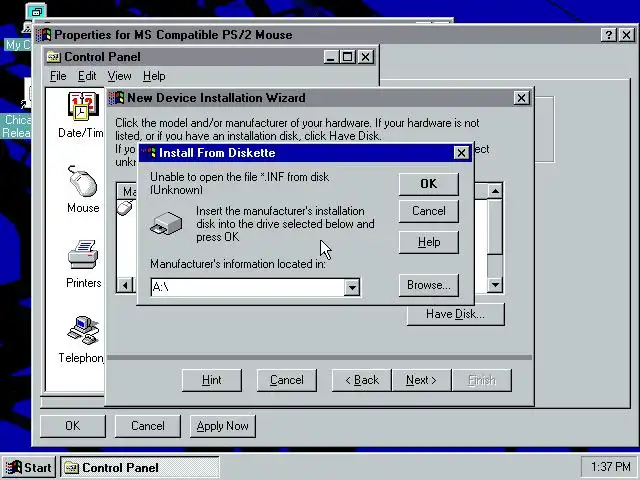
Task: Click OK in the mouse Properties dialog
Action: point(73,426)
